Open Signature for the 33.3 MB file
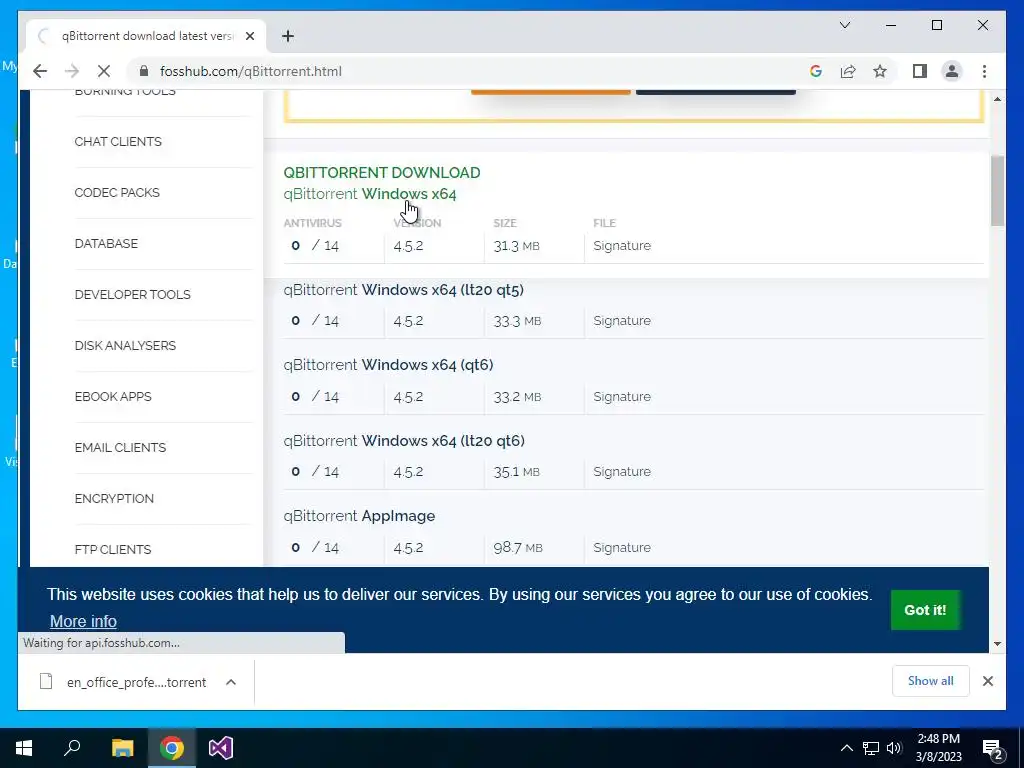 tap(622, 321)
